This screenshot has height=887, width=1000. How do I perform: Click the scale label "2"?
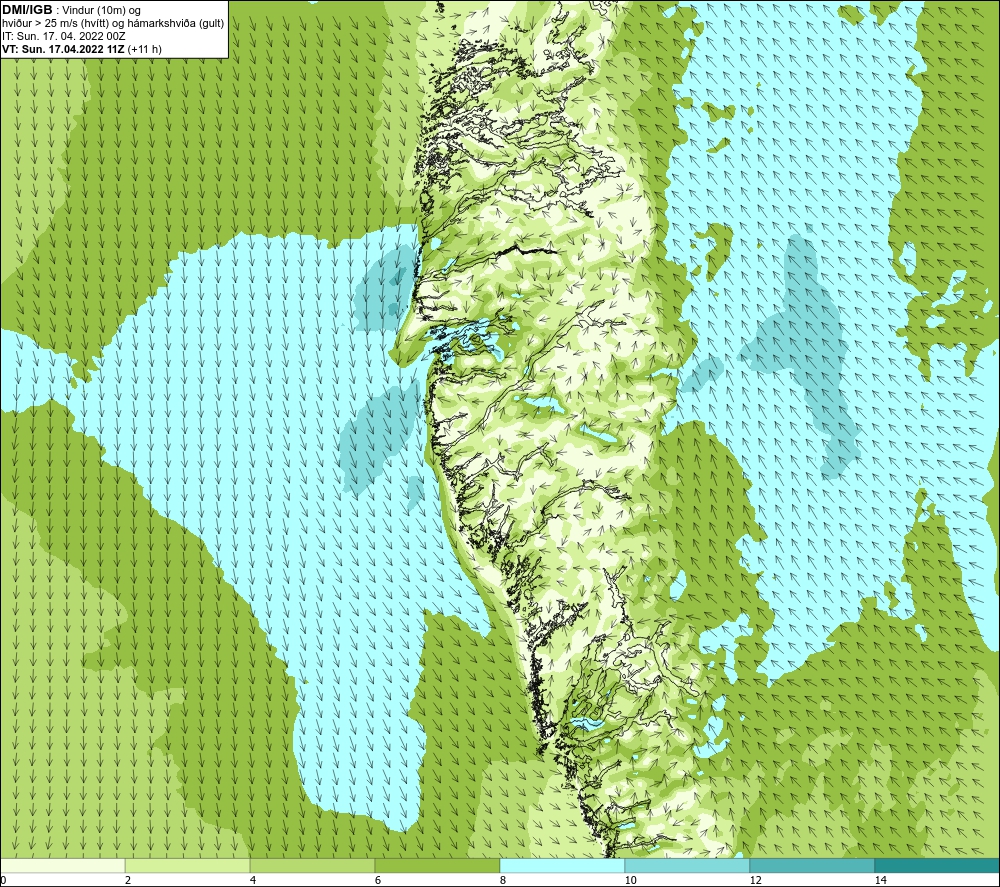[128, 881]
